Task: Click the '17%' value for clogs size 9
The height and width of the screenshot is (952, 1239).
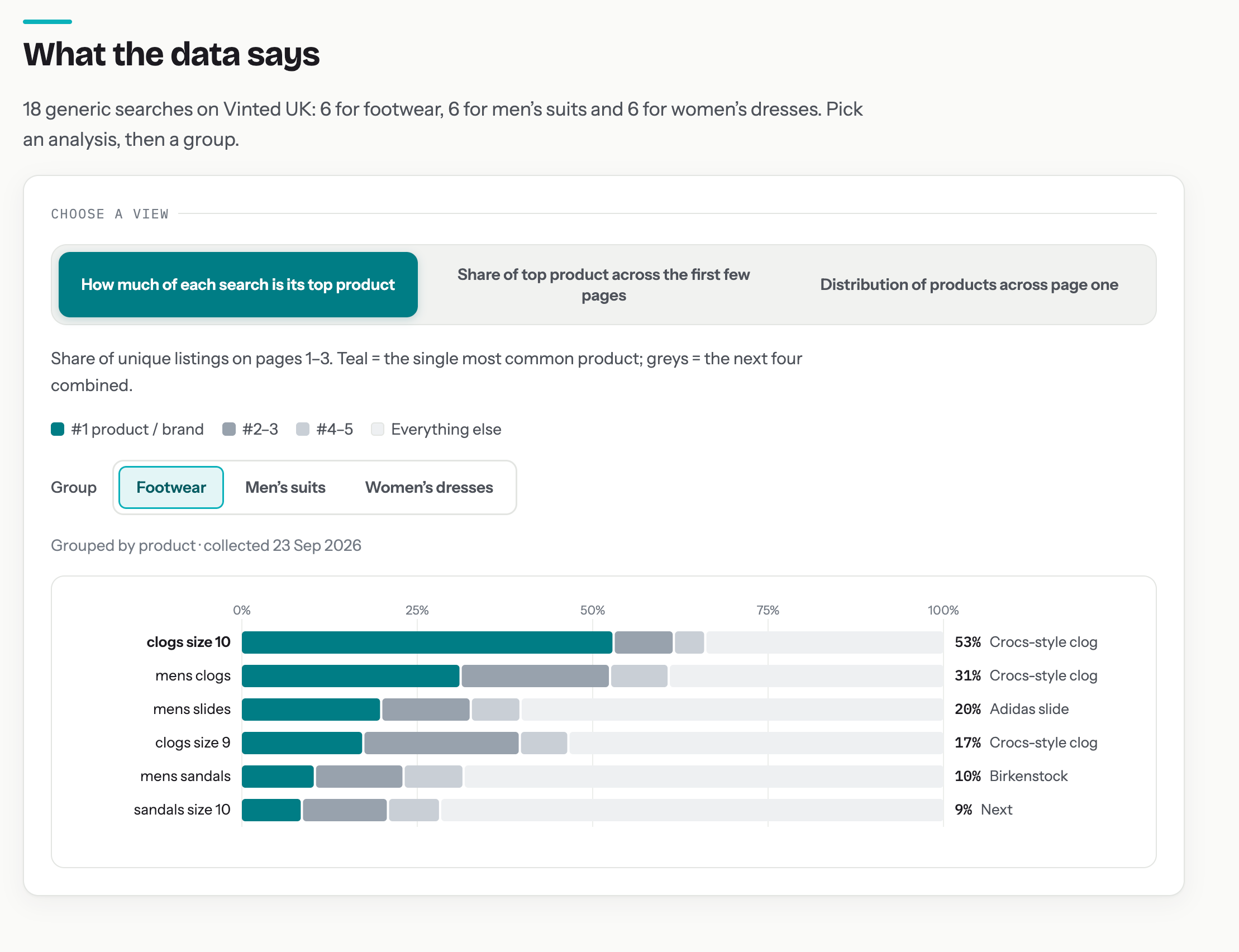Action: click(968, 742)
